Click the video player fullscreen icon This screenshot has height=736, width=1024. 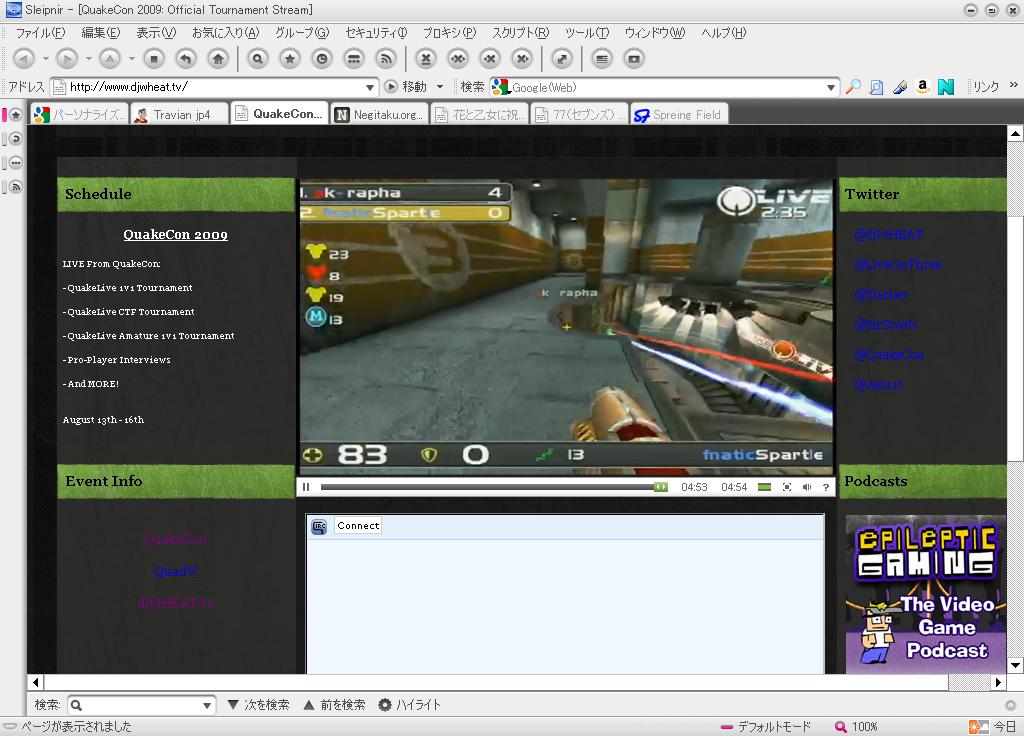787,487
